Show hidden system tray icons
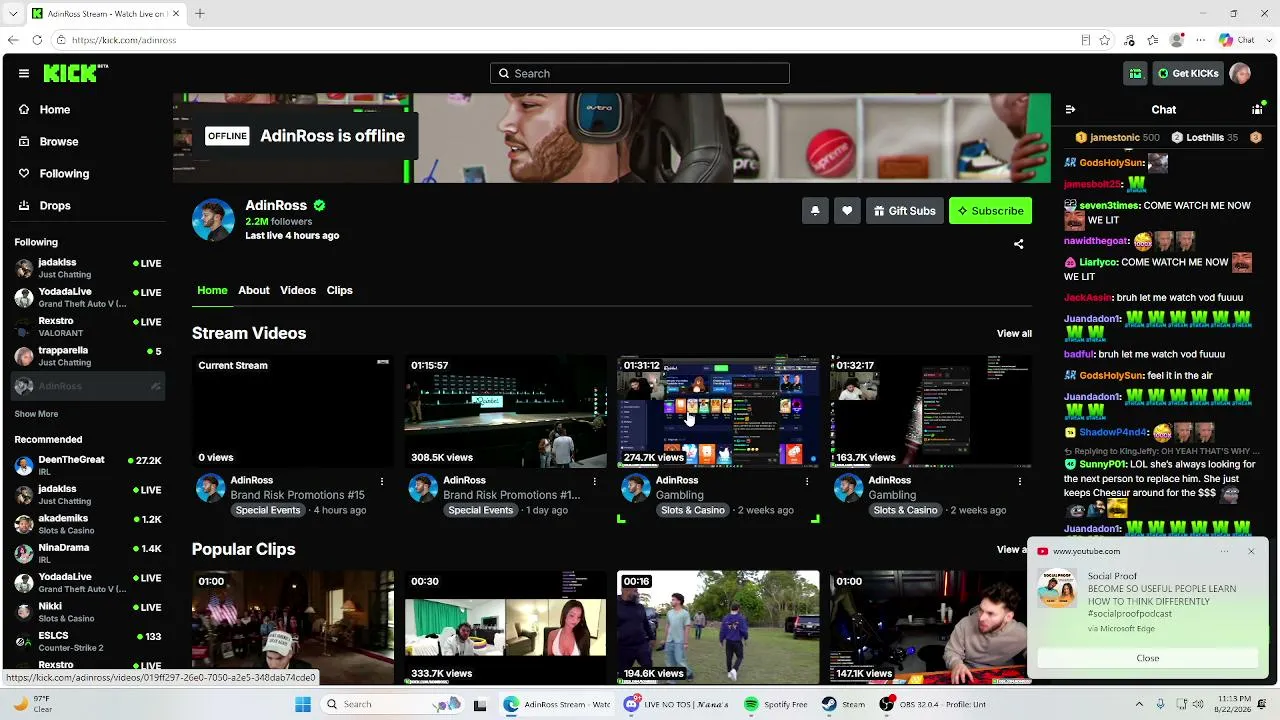Screen dimensions: 1280x720 [x=1139, y=704]
